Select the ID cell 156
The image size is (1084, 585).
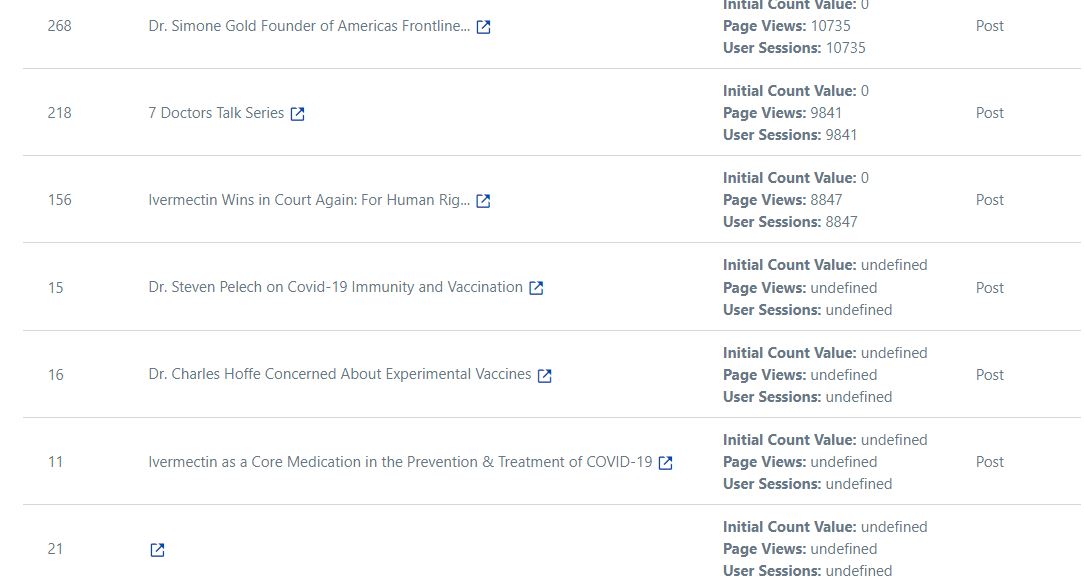(59, 200)
